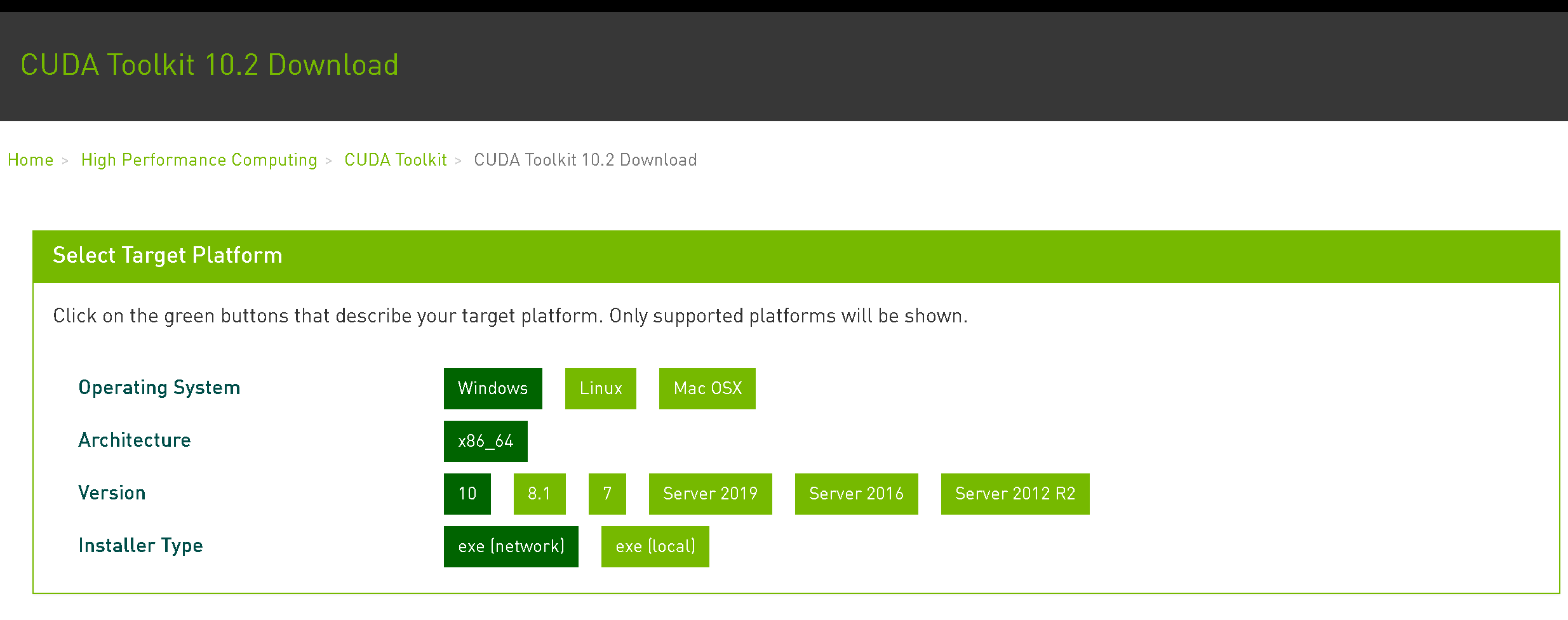Select version 8.1 button
Viewport: 1568px width, 620px height.
click(540, 494)
